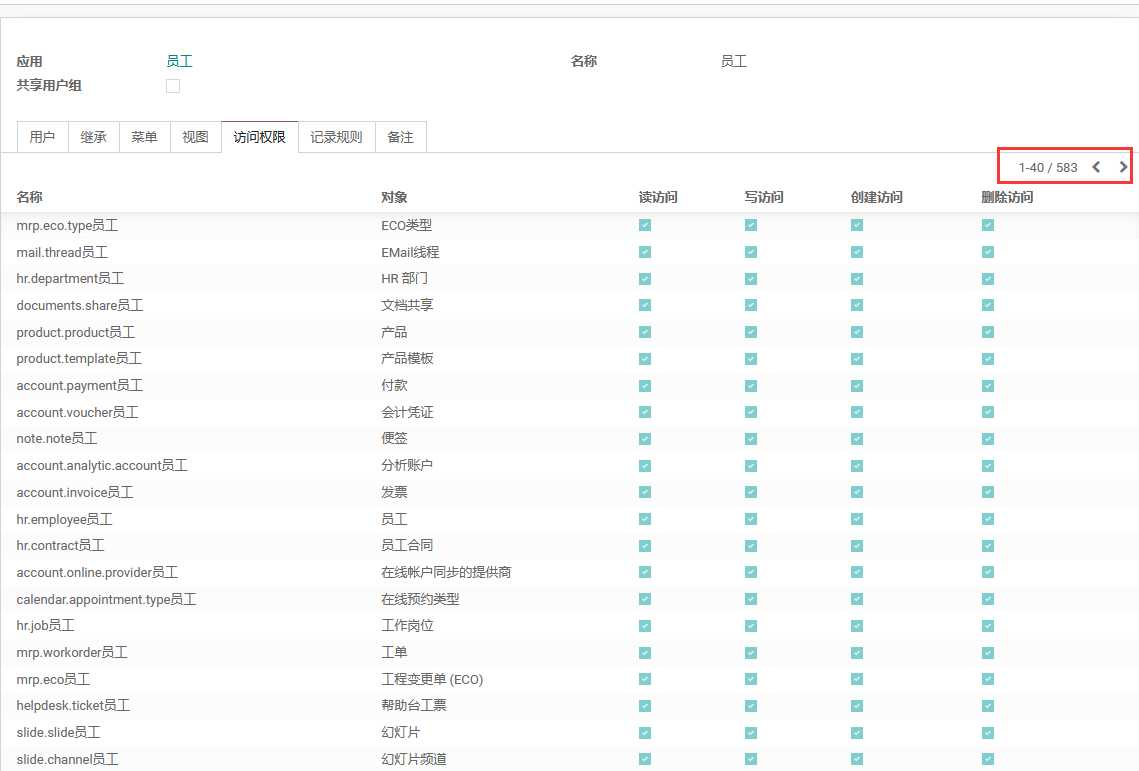Open the 视图 tab
Screen dimensions: 1139x771
195,137
